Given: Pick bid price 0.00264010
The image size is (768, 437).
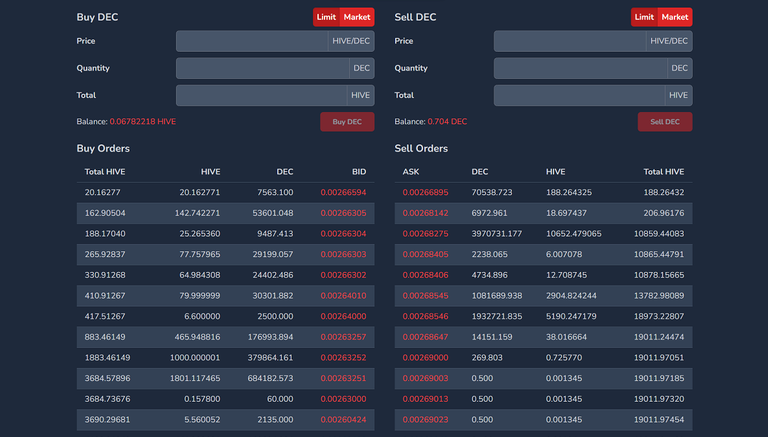Looking at the screenshot, I should 343,296.
